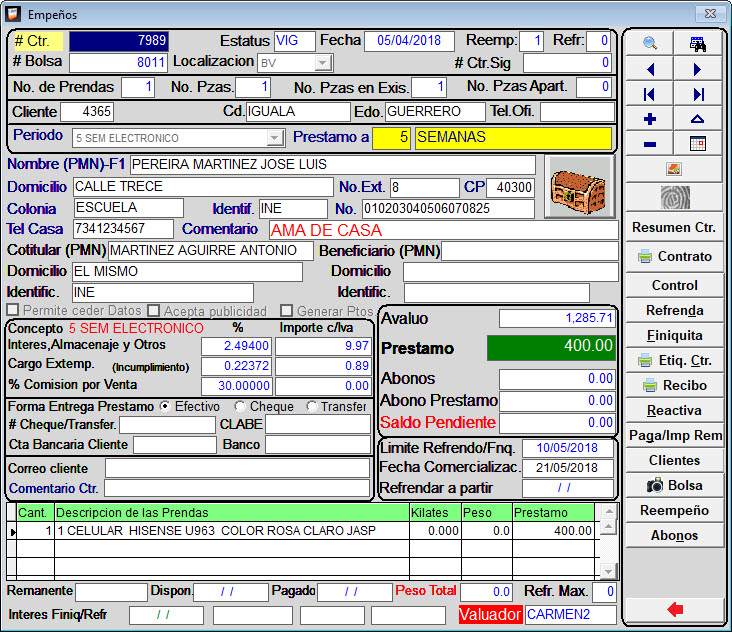Choose the Transfer radio button

point(312,407)
